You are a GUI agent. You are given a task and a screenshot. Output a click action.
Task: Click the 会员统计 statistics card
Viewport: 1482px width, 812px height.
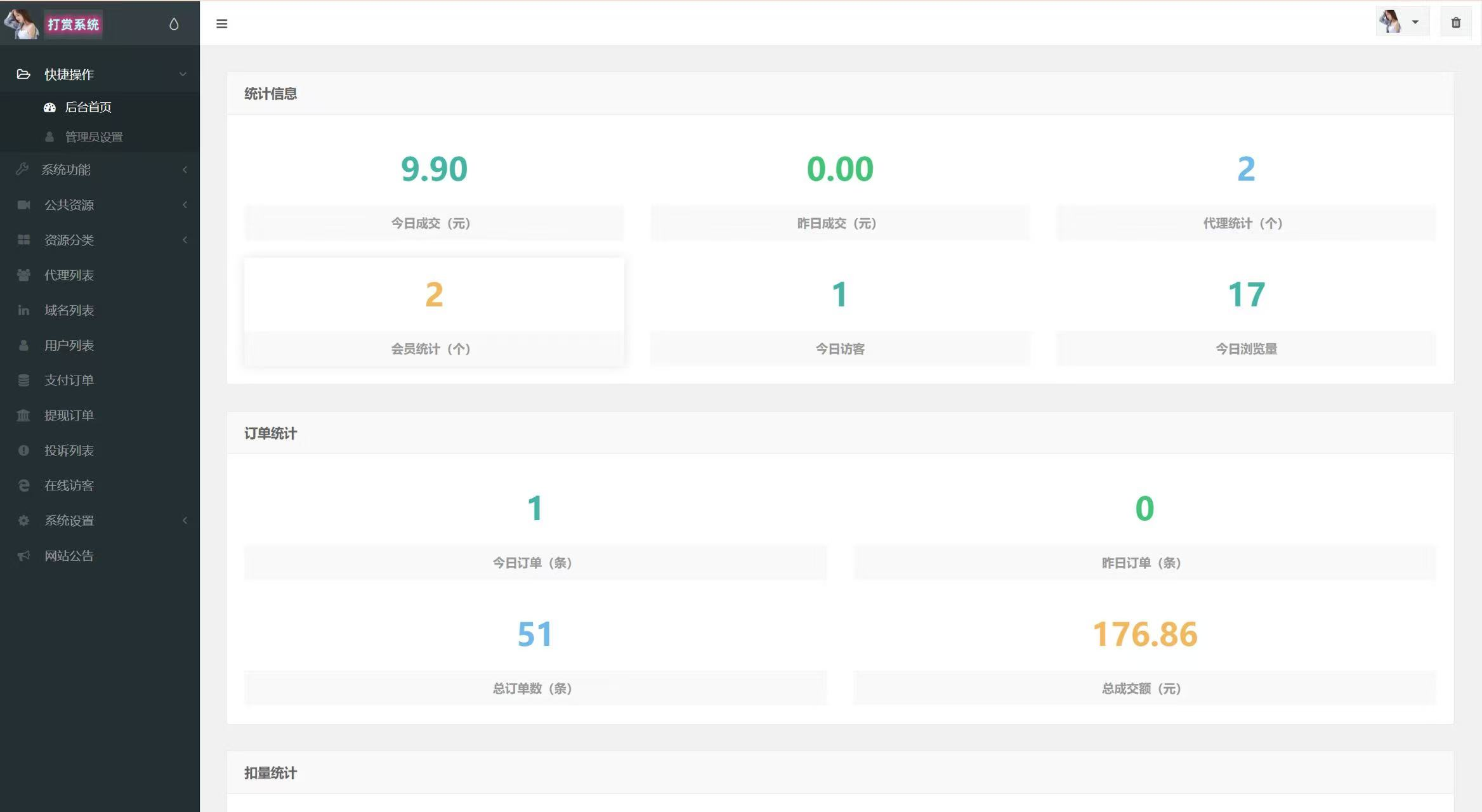point(434,312)
